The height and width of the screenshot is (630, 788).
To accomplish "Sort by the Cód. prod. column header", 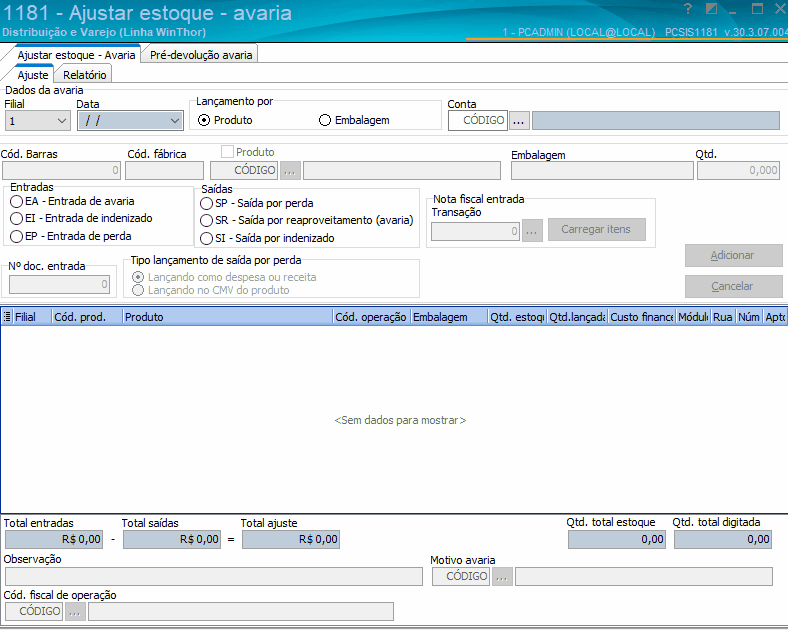I will [87, 317].
